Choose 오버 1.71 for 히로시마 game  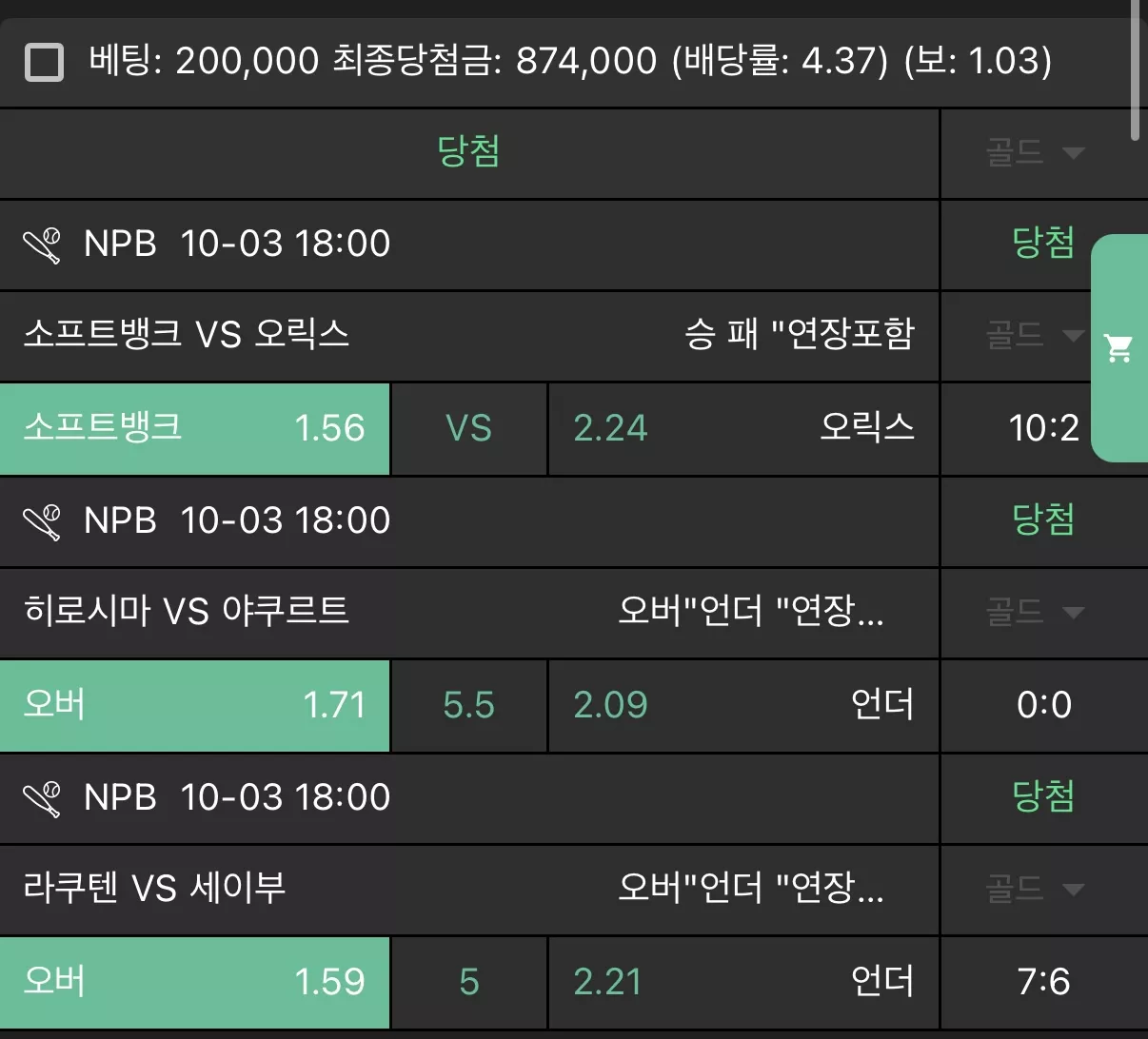pos(194,706)
